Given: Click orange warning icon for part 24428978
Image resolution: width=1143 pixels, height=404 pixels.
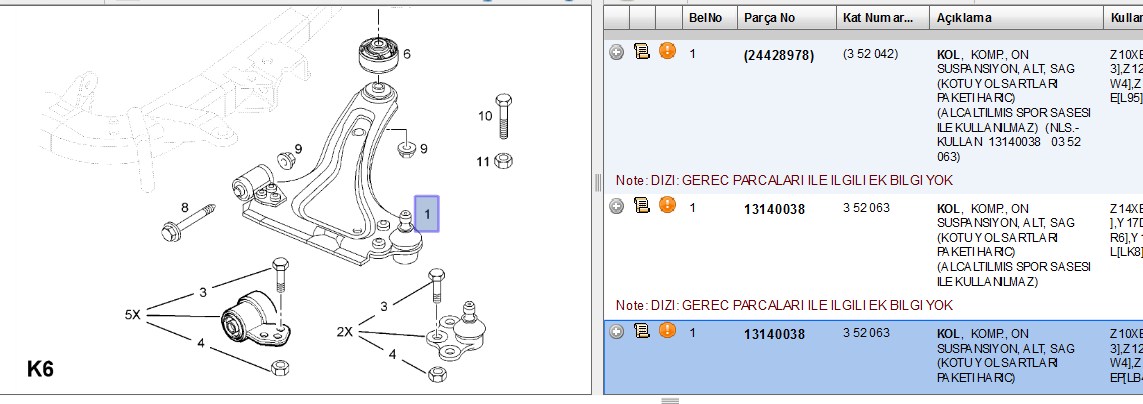Looking at the screenshot, I should click(x=667, y=51).
